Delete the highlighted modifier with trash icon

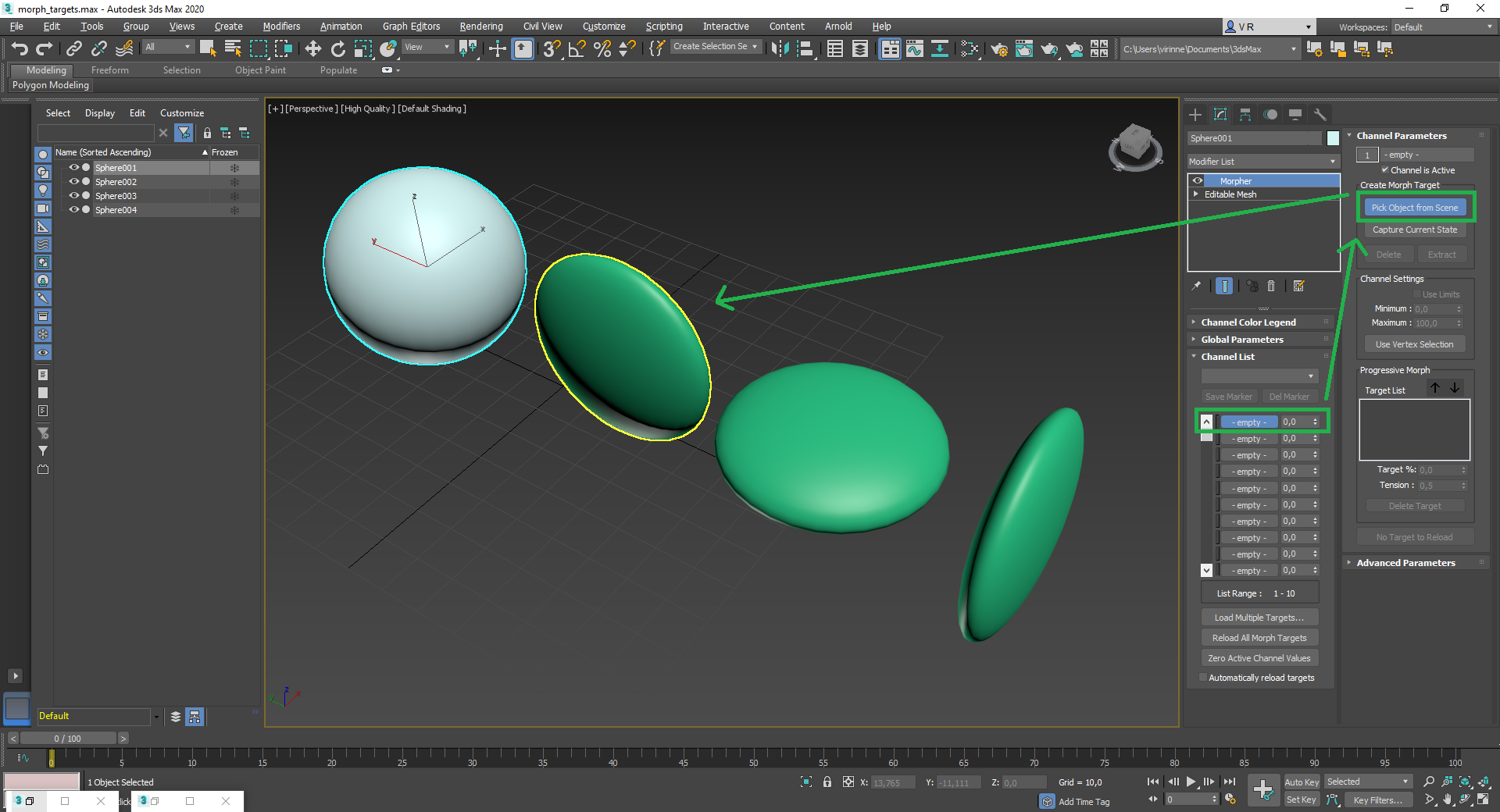[1271, 286]
